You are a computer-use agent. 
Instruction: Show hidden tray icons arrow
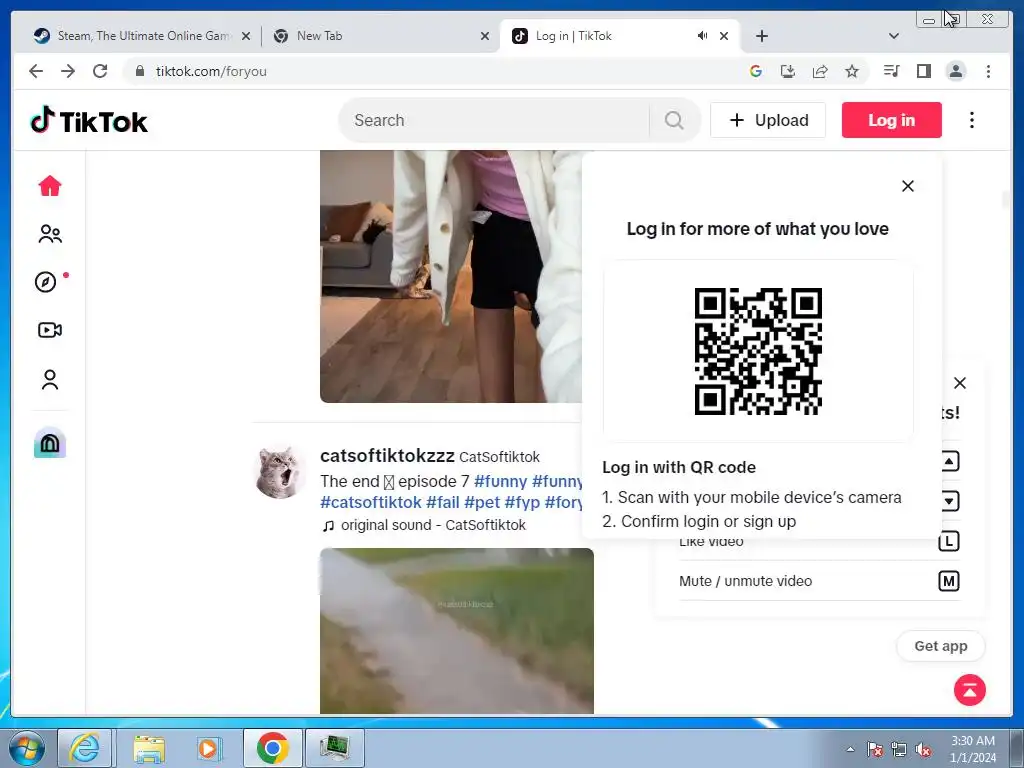[x=850, y=749]
